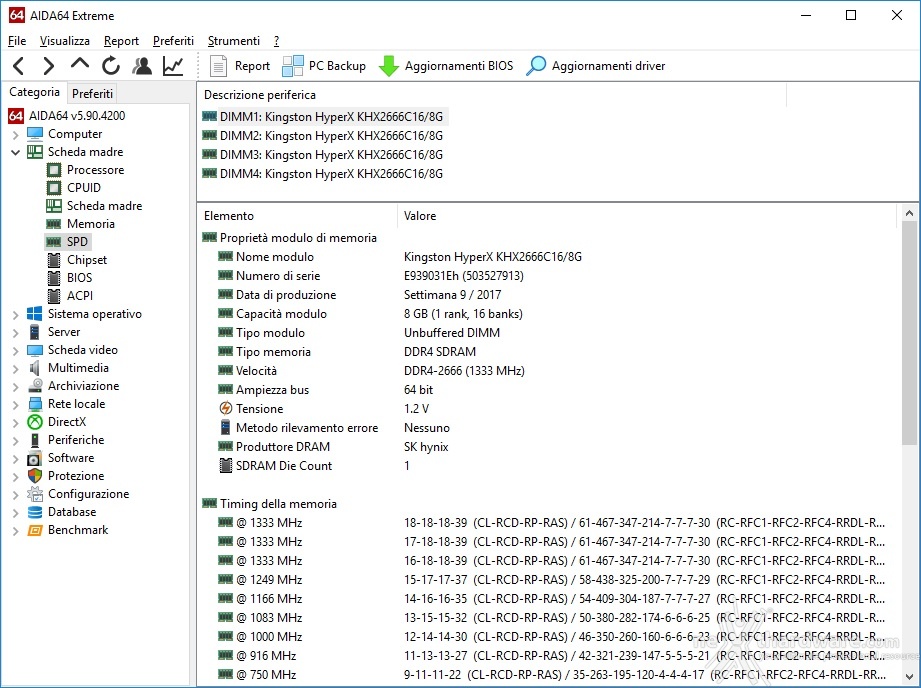Click the Aggiornamenti driver label

point(609,66)
